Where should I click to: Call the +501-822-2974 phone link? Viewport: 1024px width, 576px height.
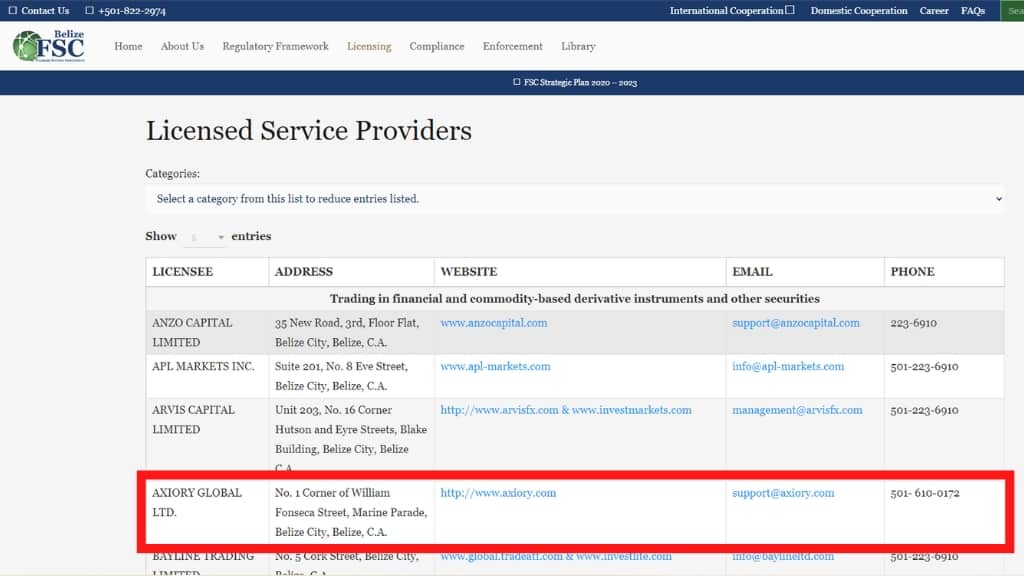(x=132, y=11)
